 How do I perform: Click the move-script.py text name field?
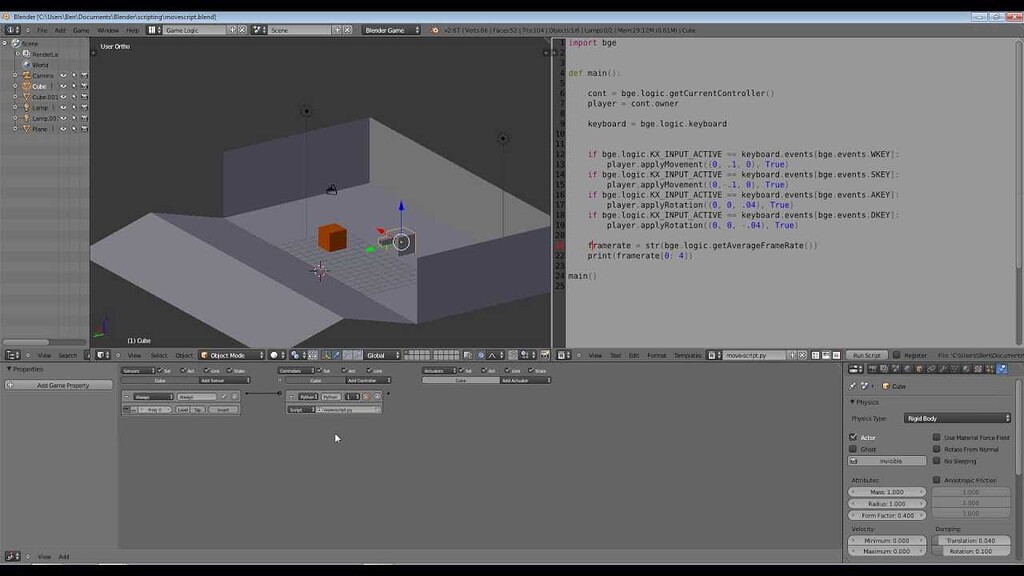(x=755, y=355)
